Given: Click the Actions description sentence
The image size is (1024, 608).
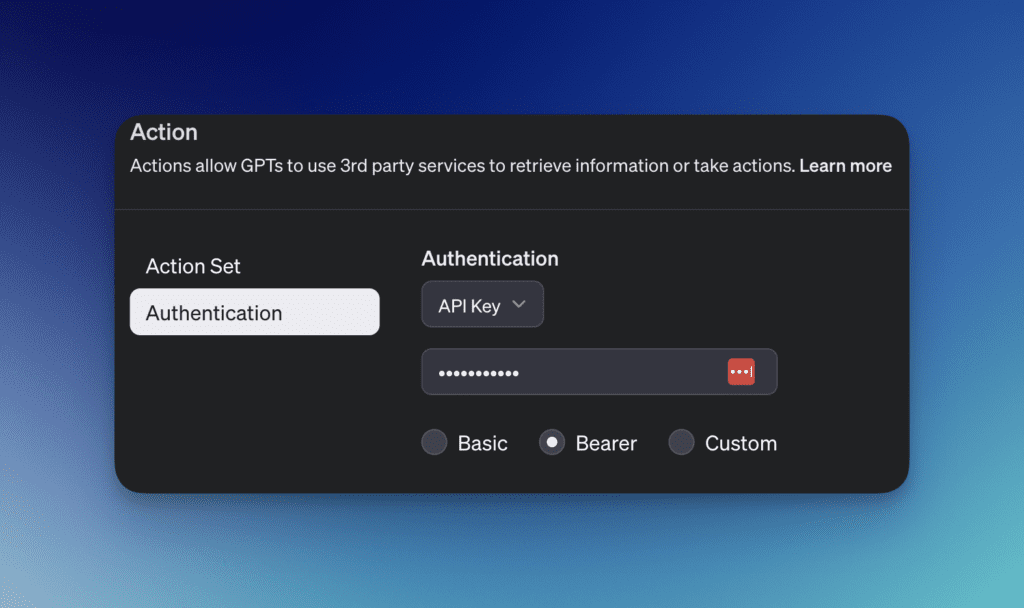Looking at the screenshot, I should tap(462, 166).
